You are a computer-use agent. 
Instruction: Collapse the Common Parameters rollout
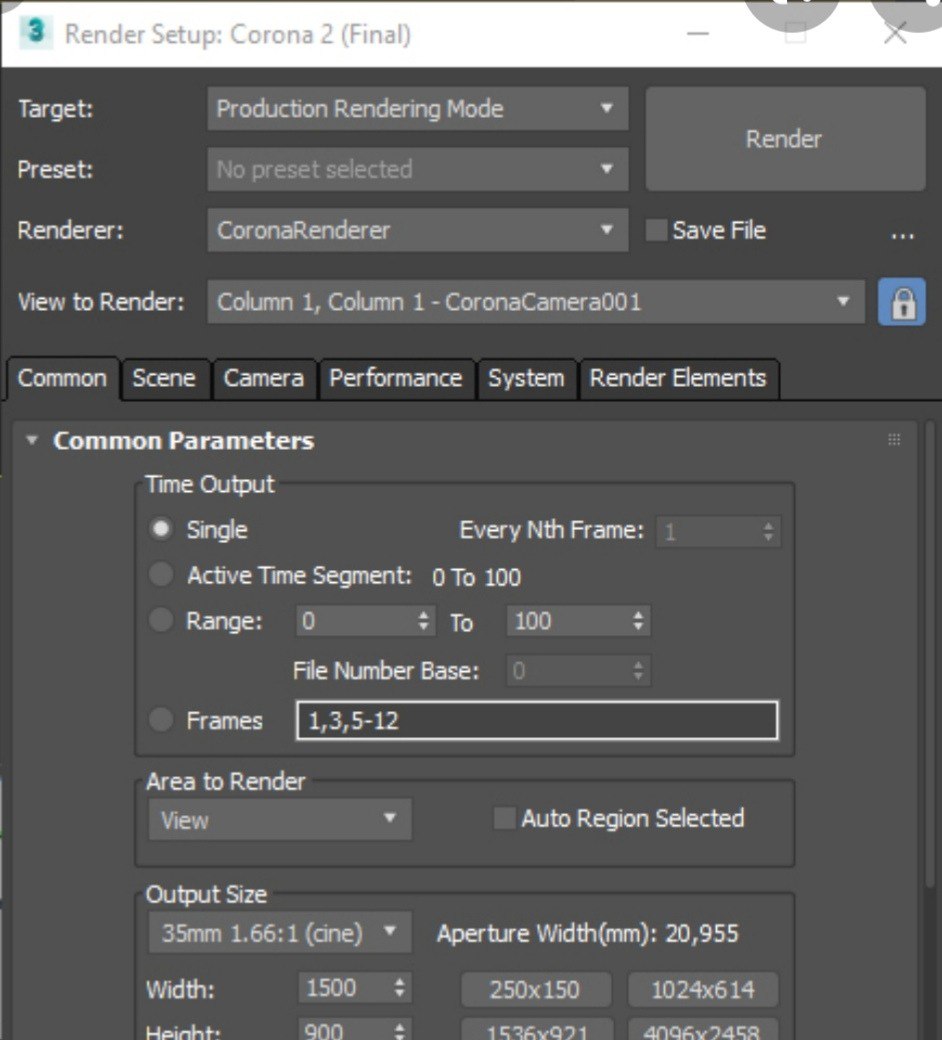[x=32, y=440]
